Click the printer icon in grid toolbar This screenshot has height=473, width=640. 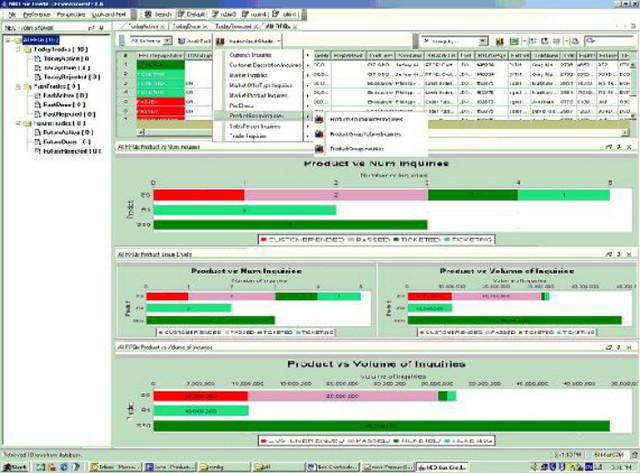point(575,41)
